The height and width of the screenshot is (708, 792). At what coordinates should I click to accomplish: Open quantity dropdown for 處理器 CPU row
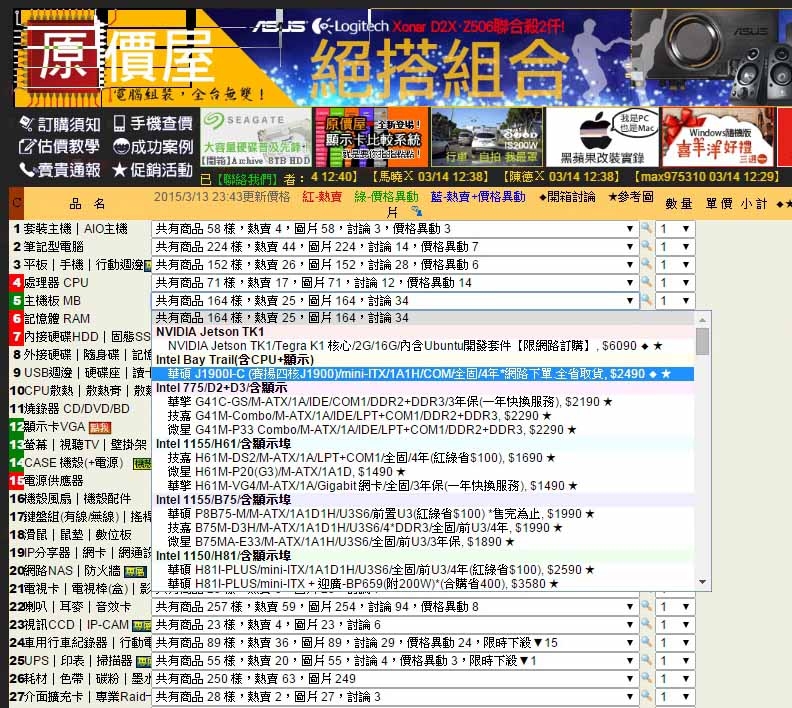(675, 282)
